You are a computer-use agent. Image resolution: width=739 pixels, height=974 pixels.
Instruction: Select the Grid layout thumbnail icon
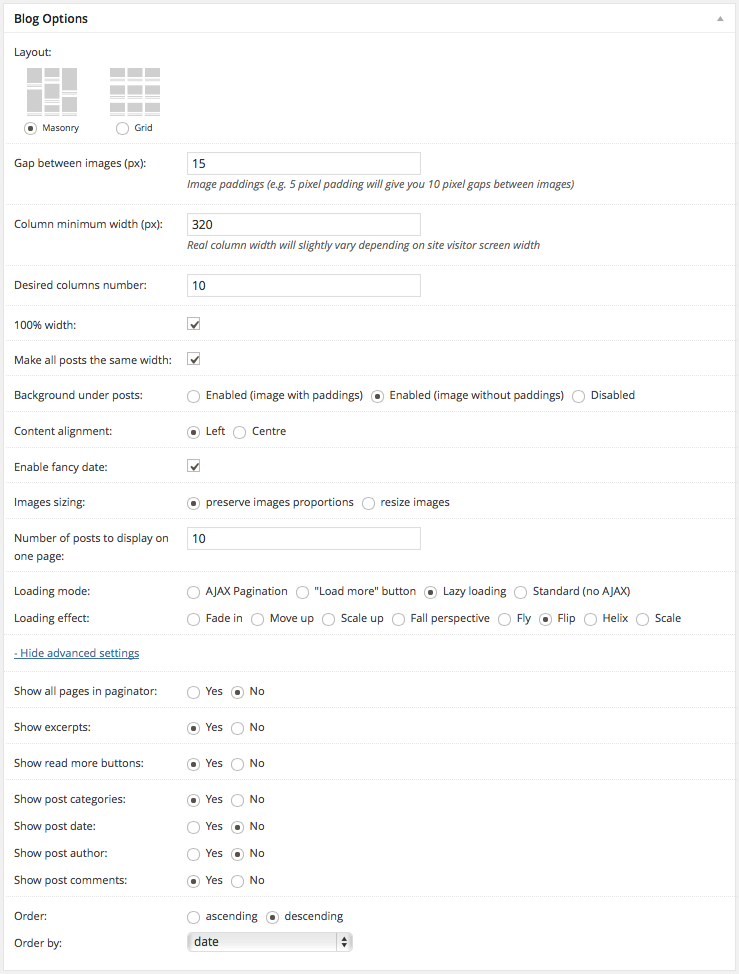(x=134, y=92)
